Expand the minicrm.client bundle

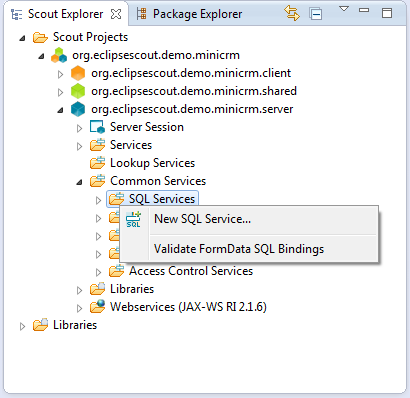60,74
